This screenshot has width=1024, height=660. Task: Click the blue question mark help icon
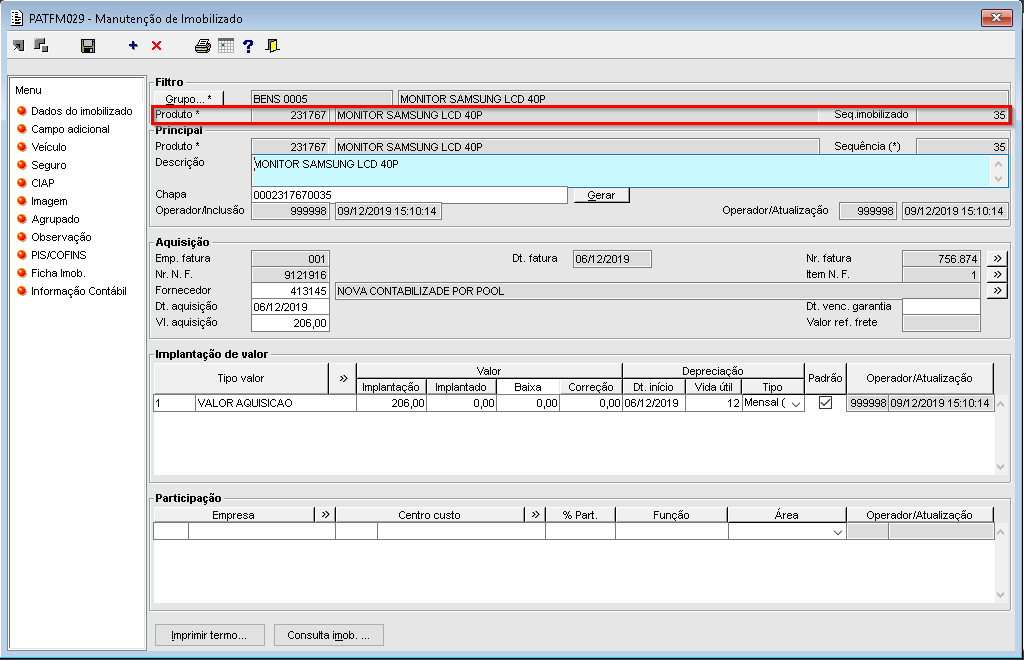(x=248, y=46)
